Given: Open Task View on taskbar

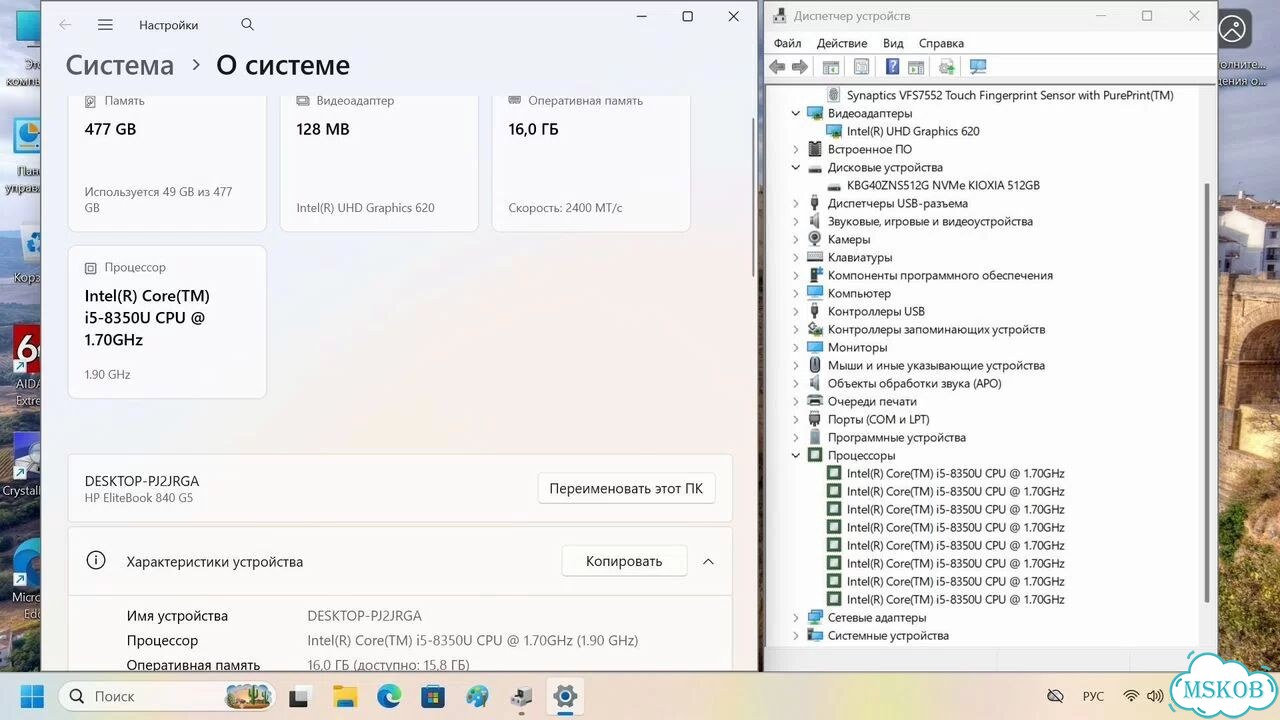Looking at the screenshot, I should pos(299,696).
